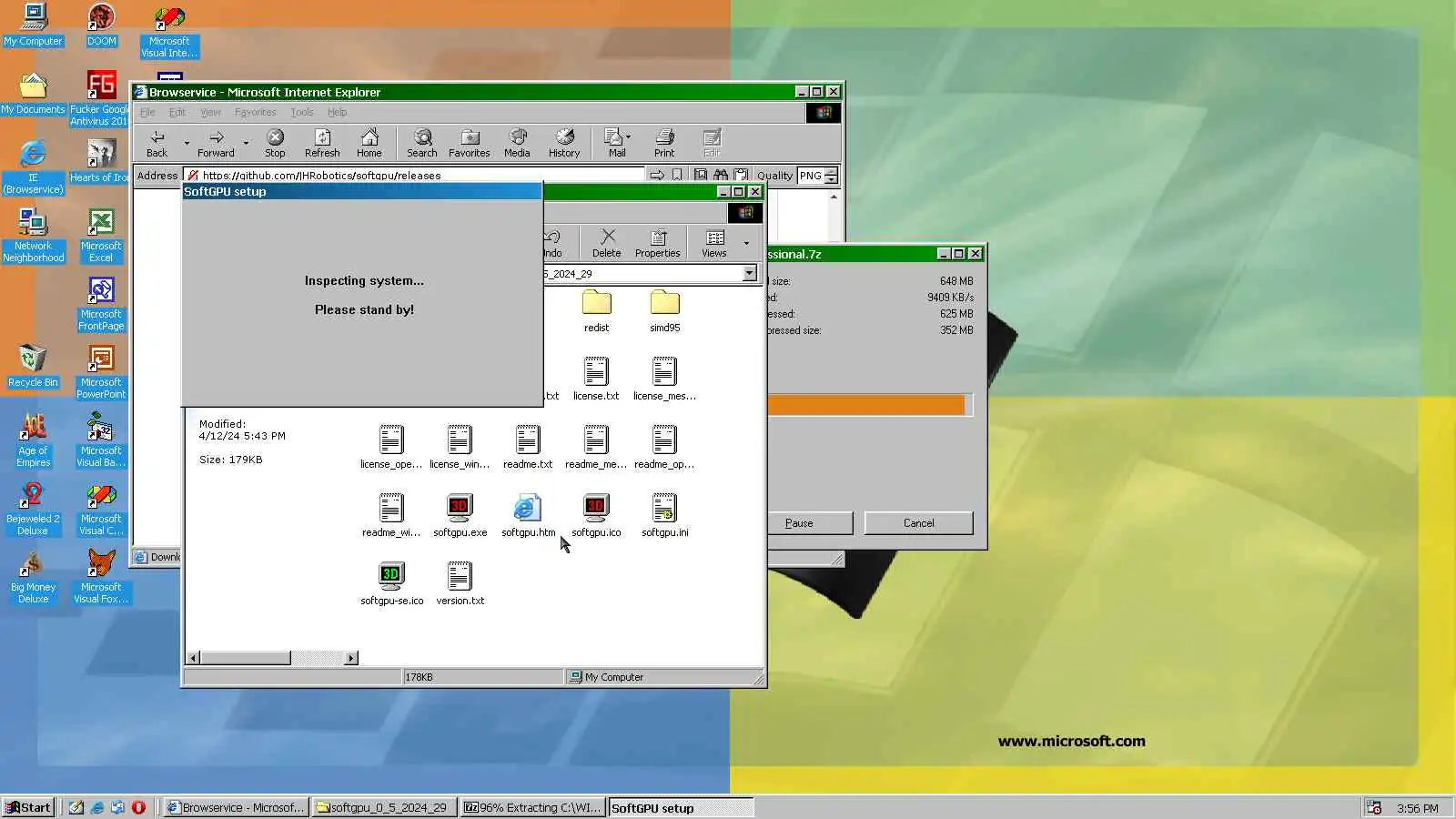Switch to Browservice window in taskbar
Screen dimensions: 1456x819
click(x=236, y=807)
